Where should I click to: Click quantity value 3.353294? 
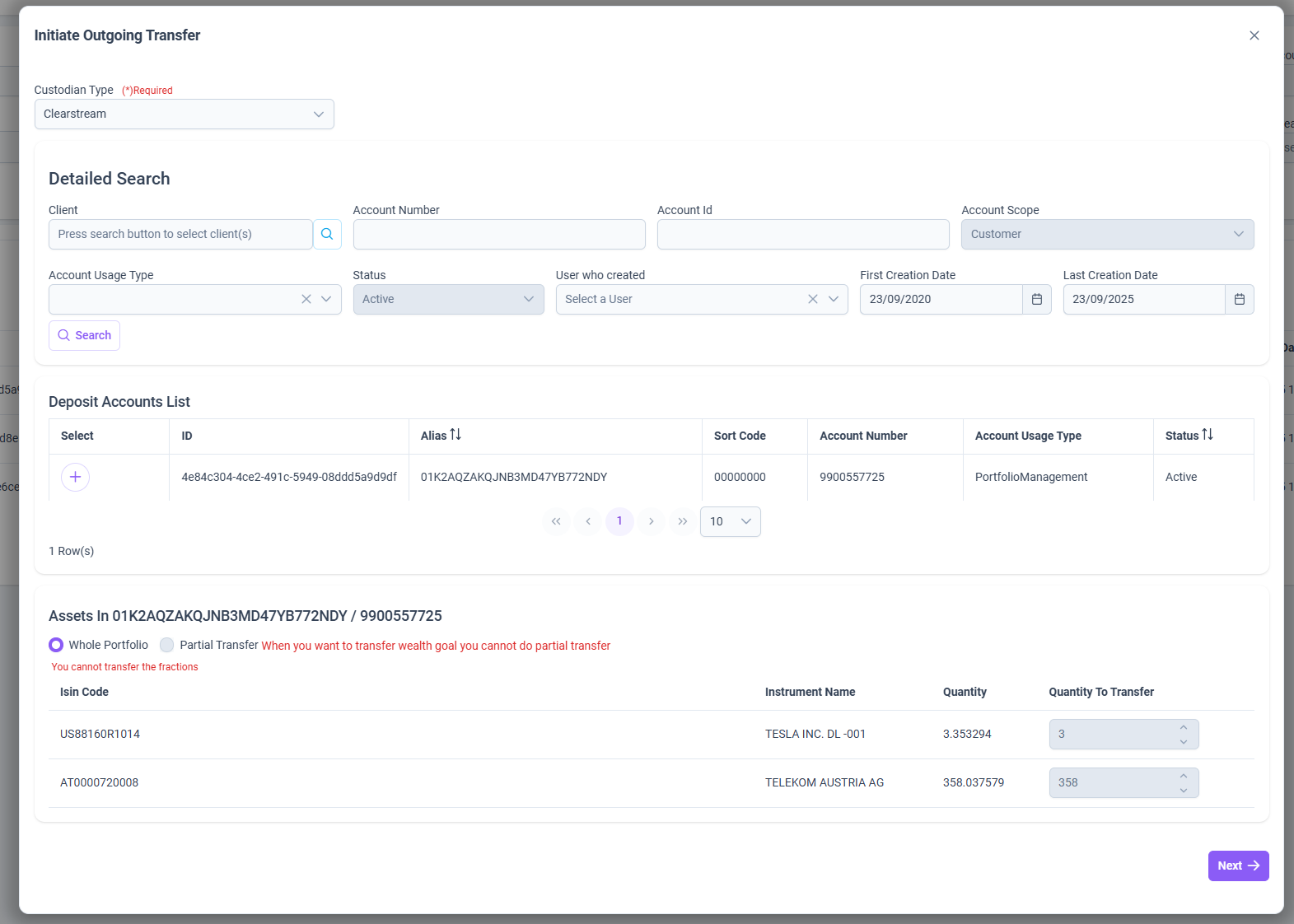click(x=967, y=734)
